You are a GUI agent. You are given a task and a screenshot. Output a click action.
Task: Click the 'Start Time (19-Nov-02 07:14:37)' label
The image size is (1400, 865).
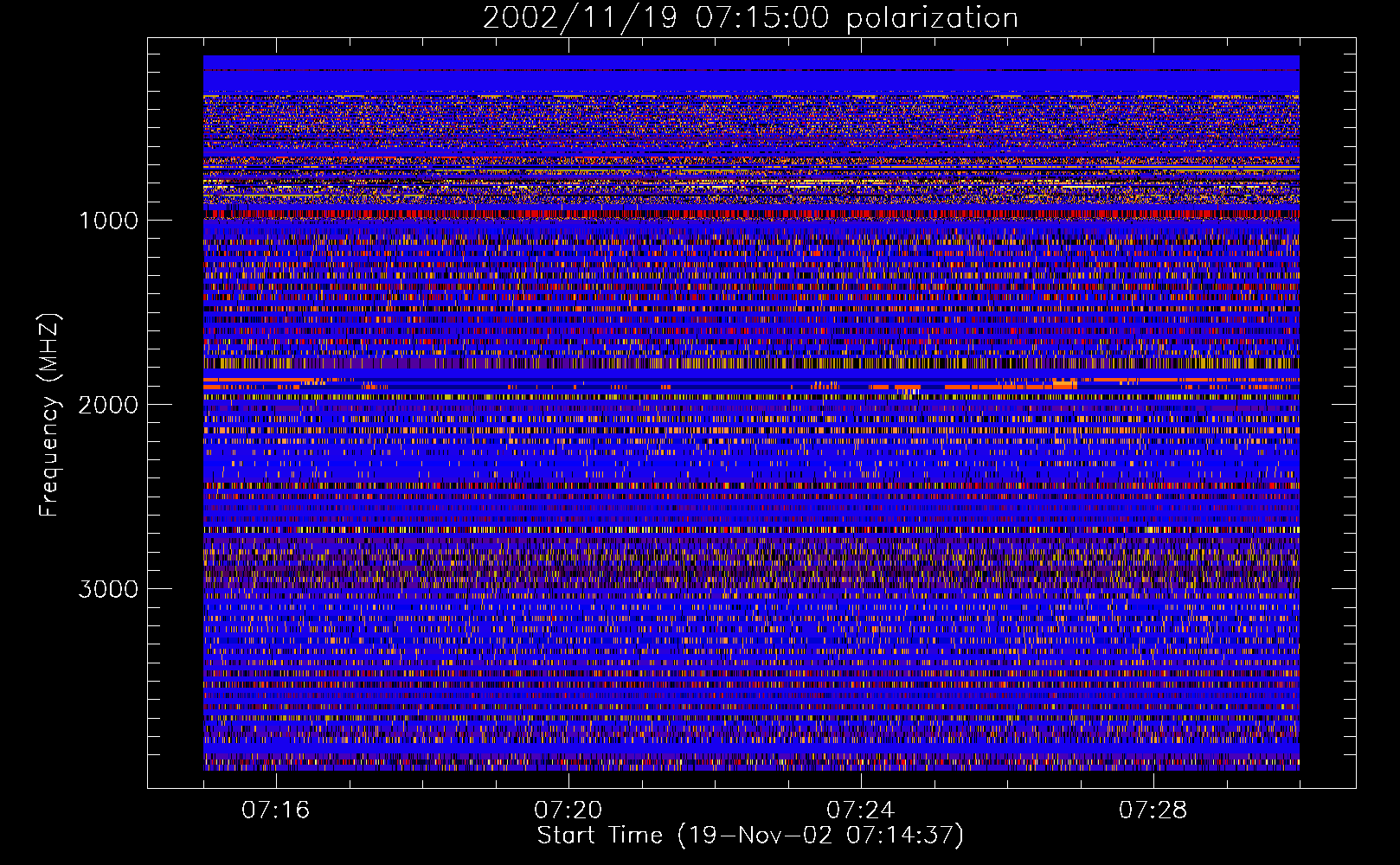coord(750,836)
